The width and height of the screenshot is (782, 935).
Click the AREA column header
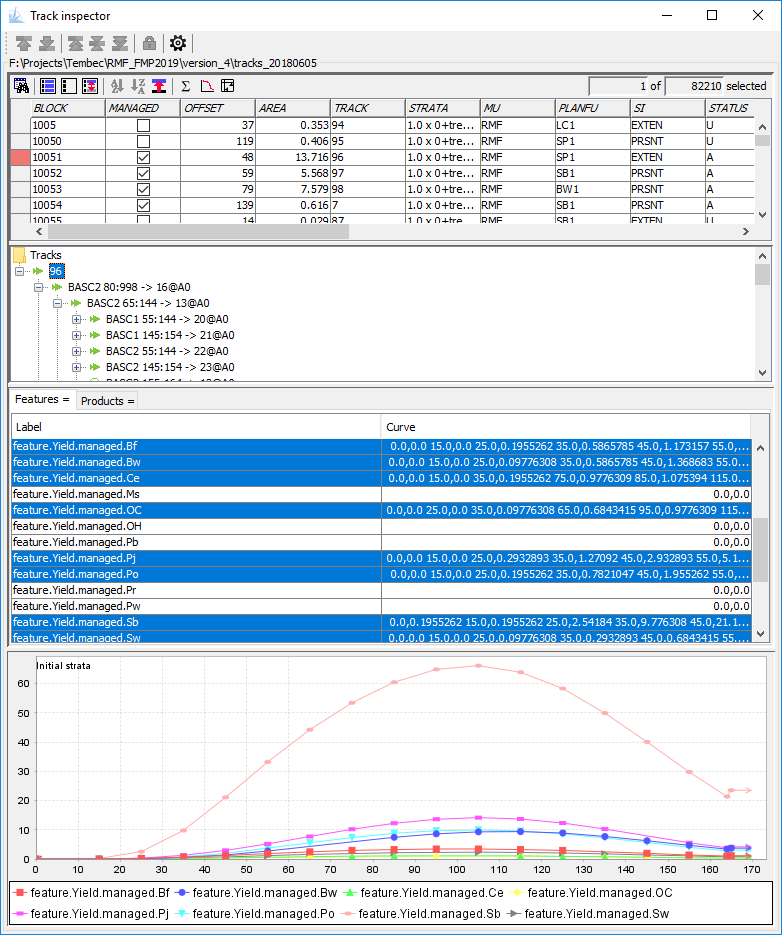coord(292,108)
